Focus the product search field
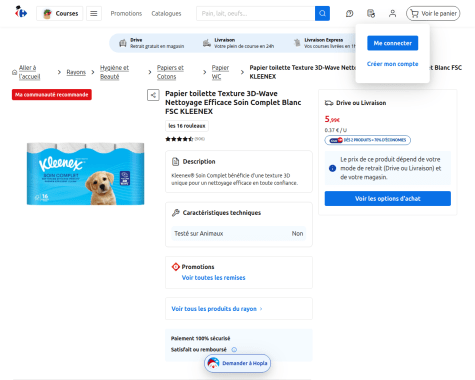The width and height of the screenshot is (475, 380). 256,13
